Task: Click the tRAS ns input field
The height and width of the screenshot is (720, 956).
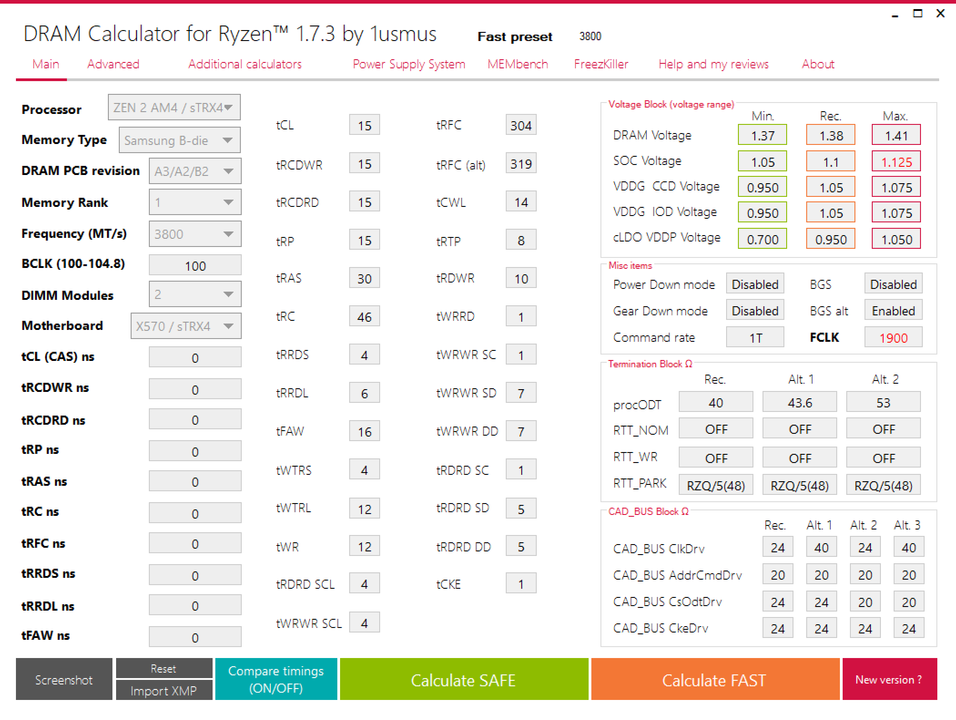Action: [195, 482]
